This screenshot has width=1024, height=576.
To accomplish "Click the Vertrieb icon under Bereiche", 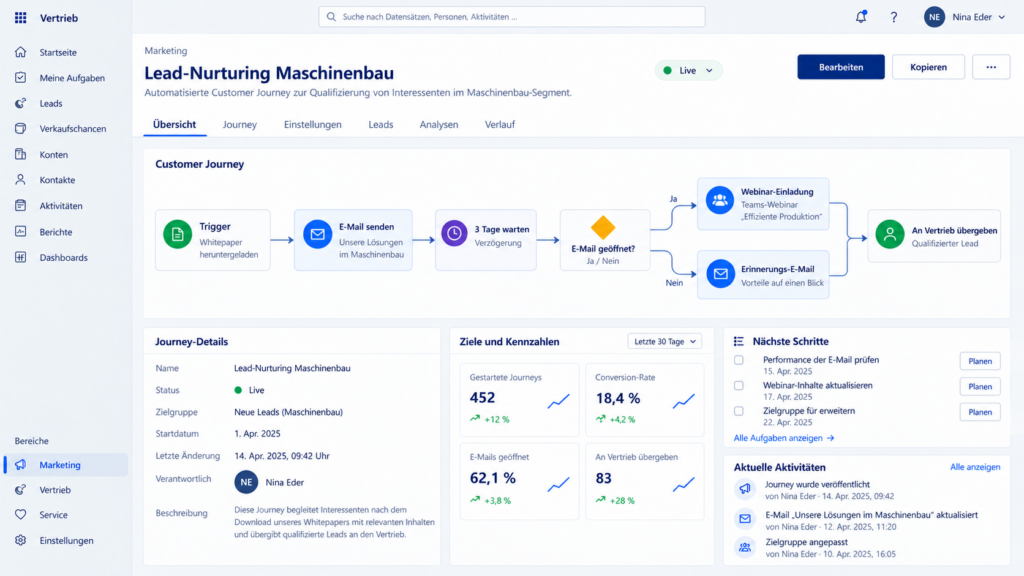I will pos(20,490).
